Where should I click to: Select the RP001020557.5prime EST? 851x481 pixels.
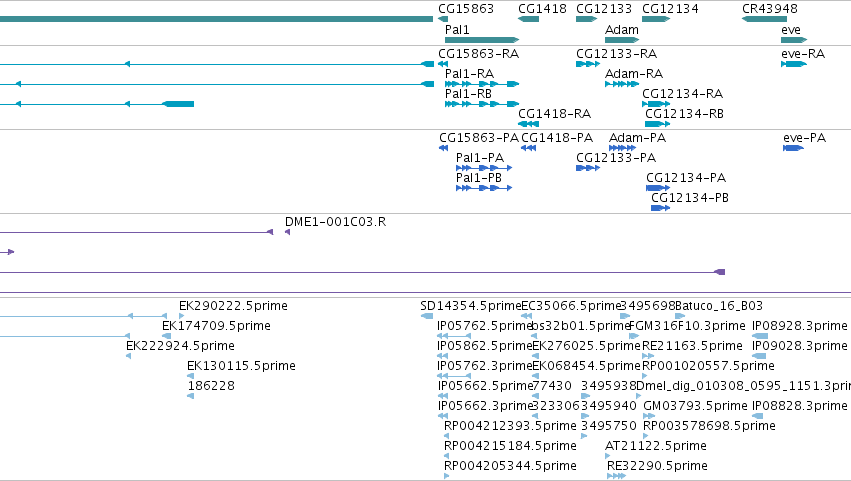click(645, 376)
